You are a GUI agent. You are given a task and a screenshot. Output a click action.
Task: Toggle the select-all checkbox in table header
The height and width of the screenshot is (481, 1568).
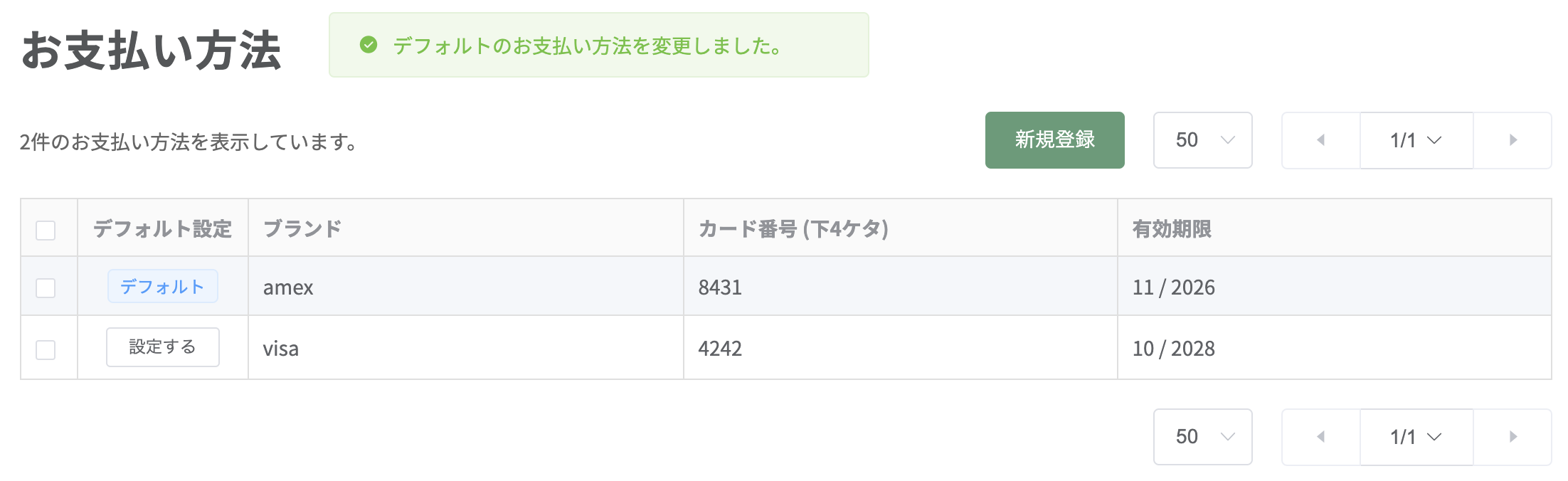(x=46, y=230)
